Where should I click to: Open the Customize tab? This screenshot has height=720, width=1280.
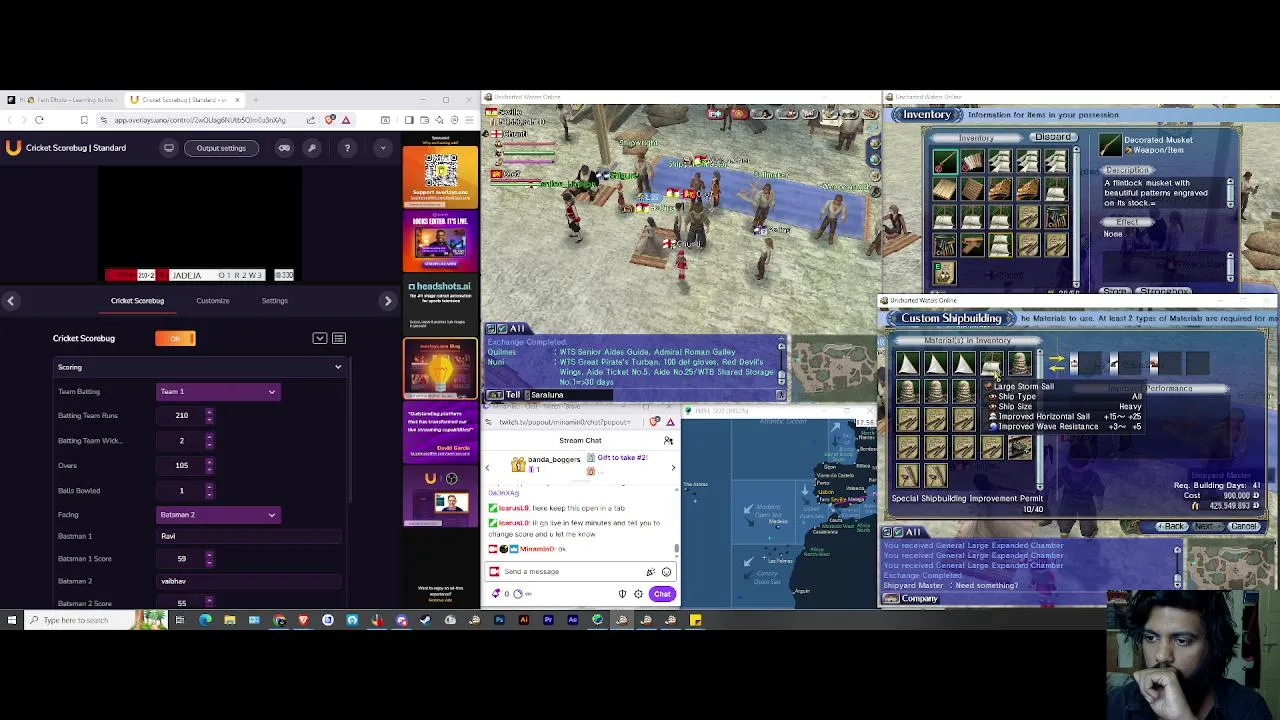pos(212,300)
